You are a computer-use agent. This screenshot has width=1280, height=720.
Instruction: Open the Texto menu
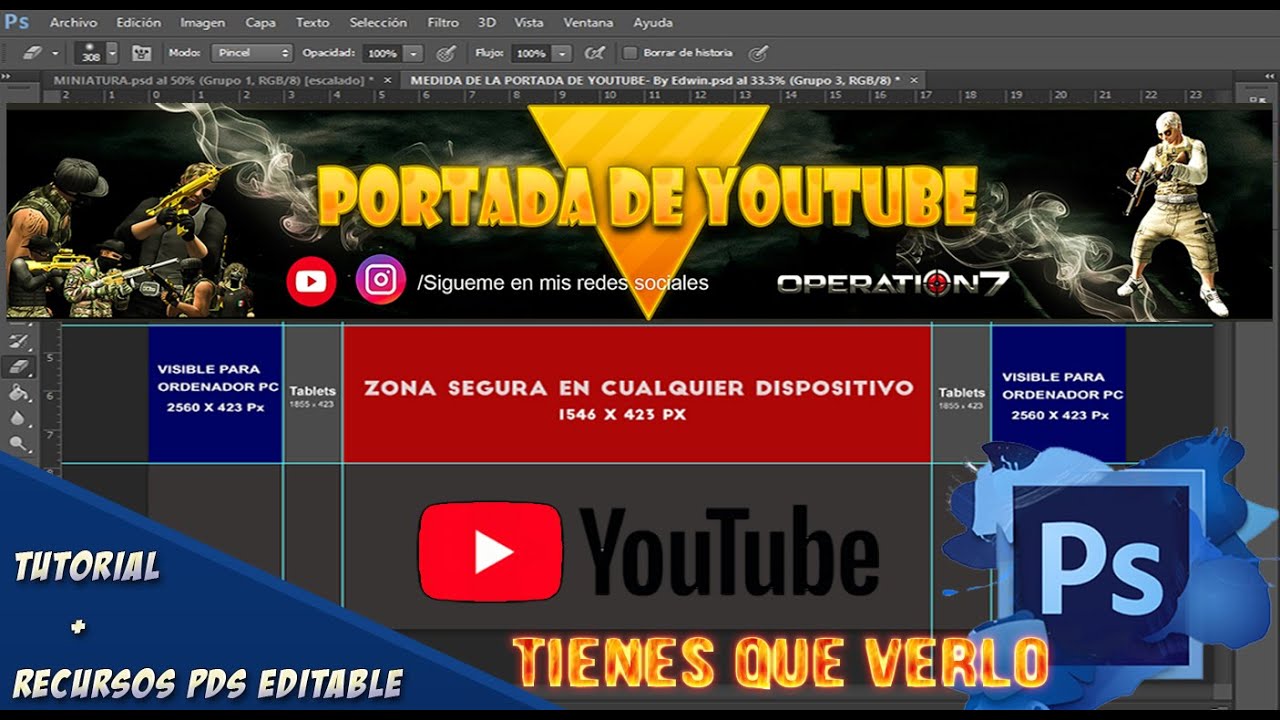(313, 22)
